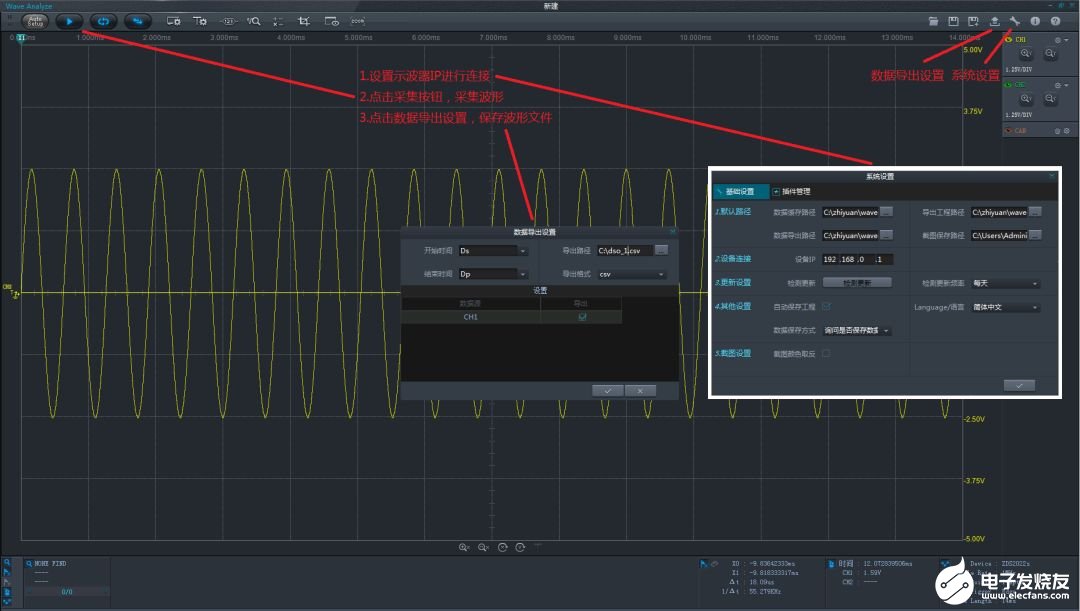The height and width of the screenshot is (611, 1080).
Task: Toggle screenshot color invert checkbox
Action: (827, 353)
